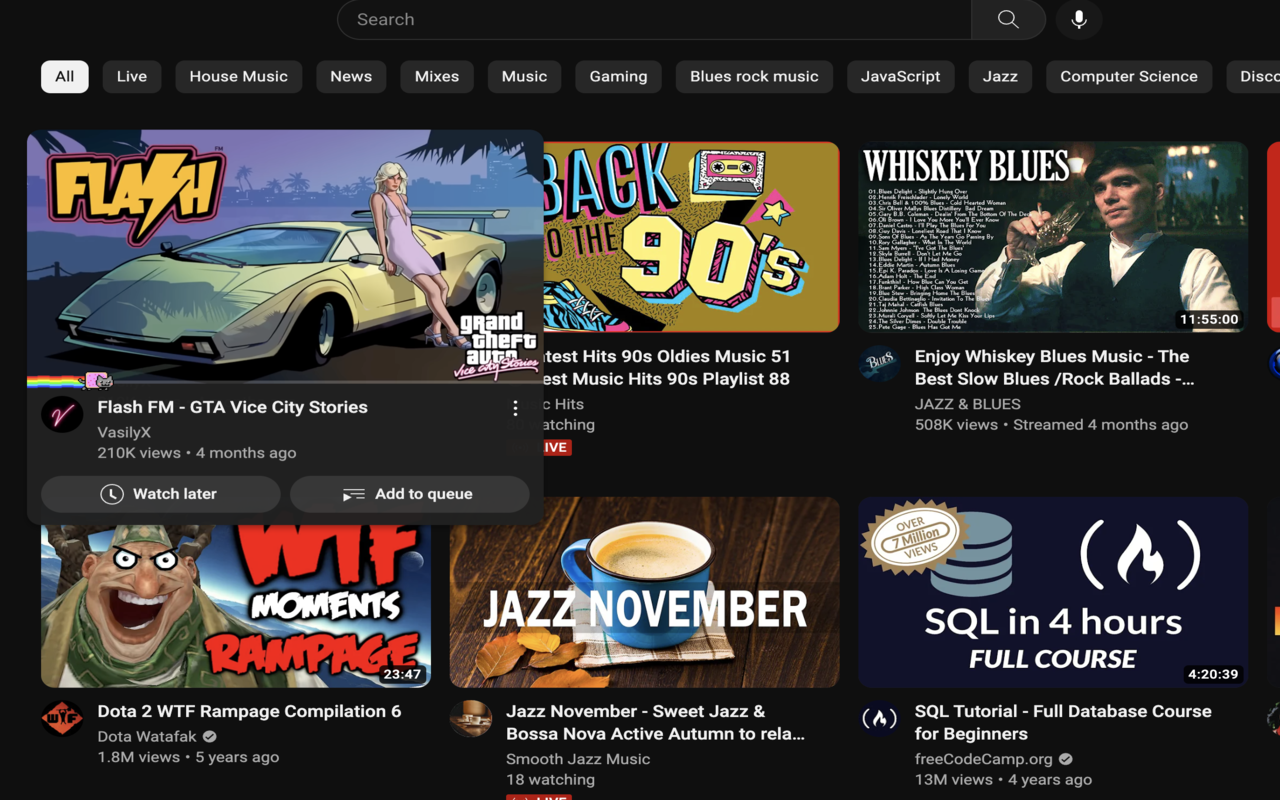The width and height of the screenshot is (1280, 800).
Task: Click the verified badge beside Dota Watafak
Action: (x=209, y=737)
